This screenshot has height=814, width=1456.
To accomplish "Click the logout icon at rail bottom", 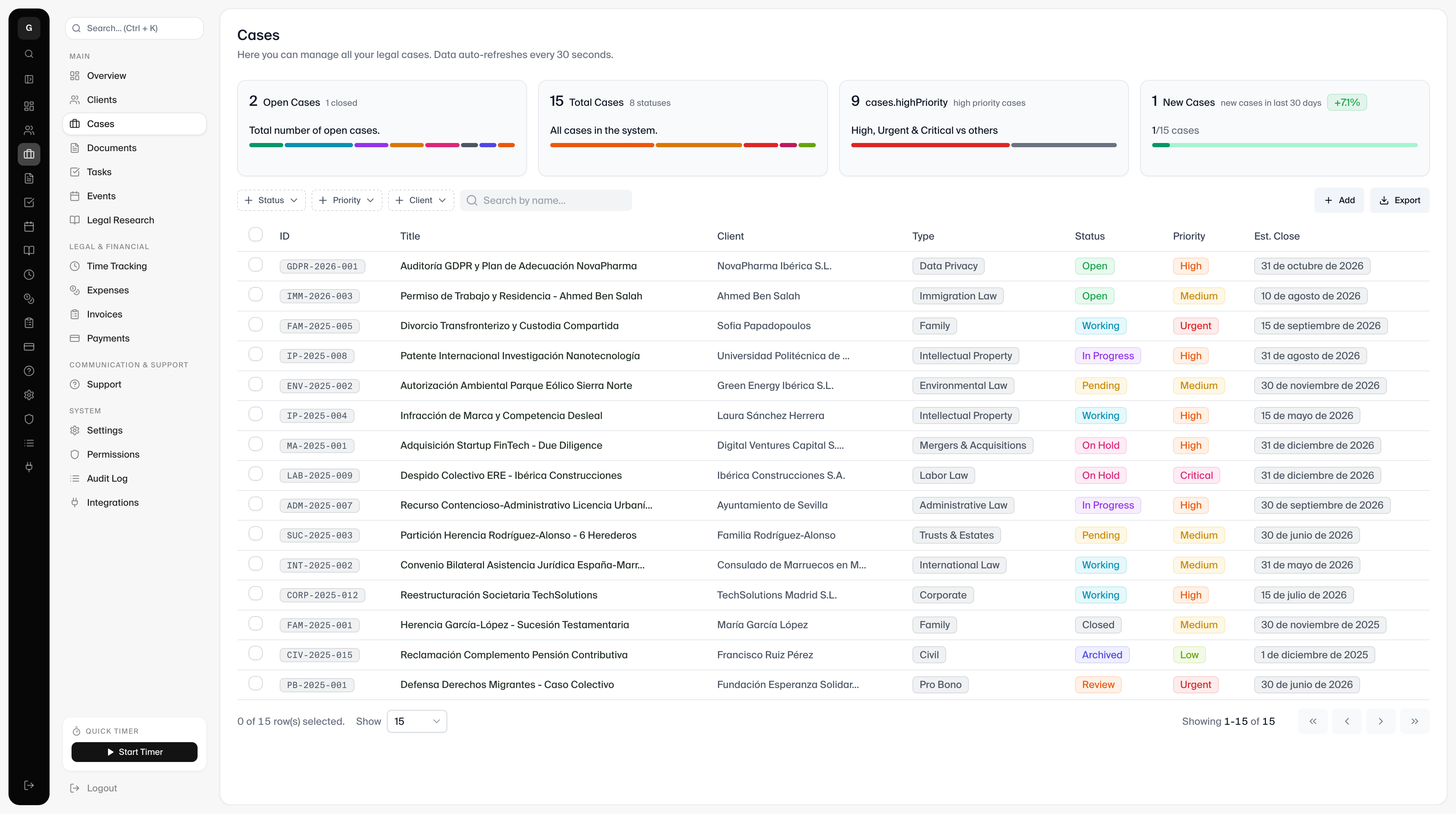I will (29, 785).
